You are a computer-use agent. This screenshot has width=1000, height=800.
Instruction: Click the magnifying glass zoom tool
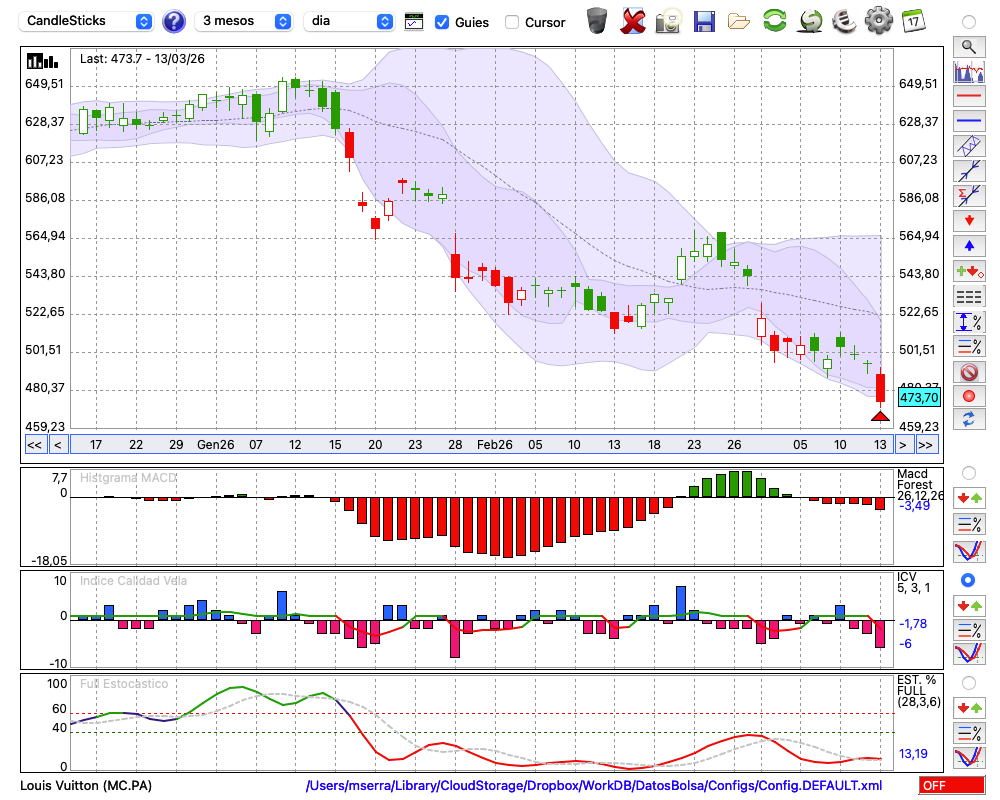tap(968, 46)
